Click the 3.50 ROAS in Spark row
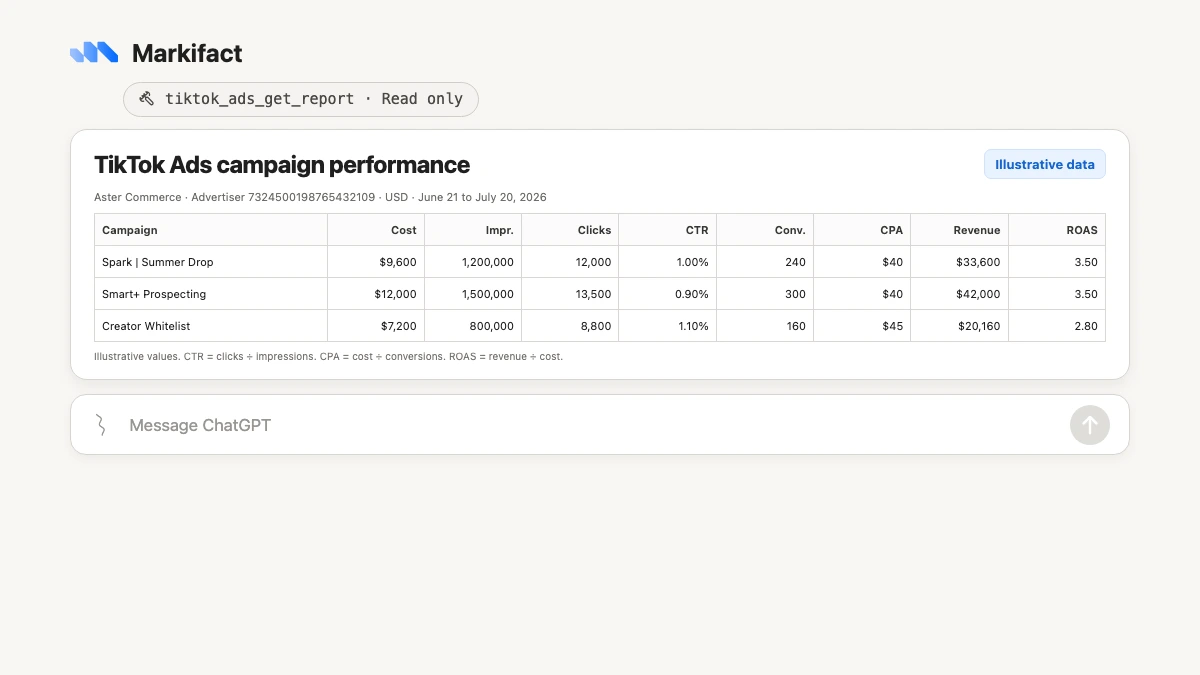Screen dimensions: 1200x675 click(x=1086, y=262)
